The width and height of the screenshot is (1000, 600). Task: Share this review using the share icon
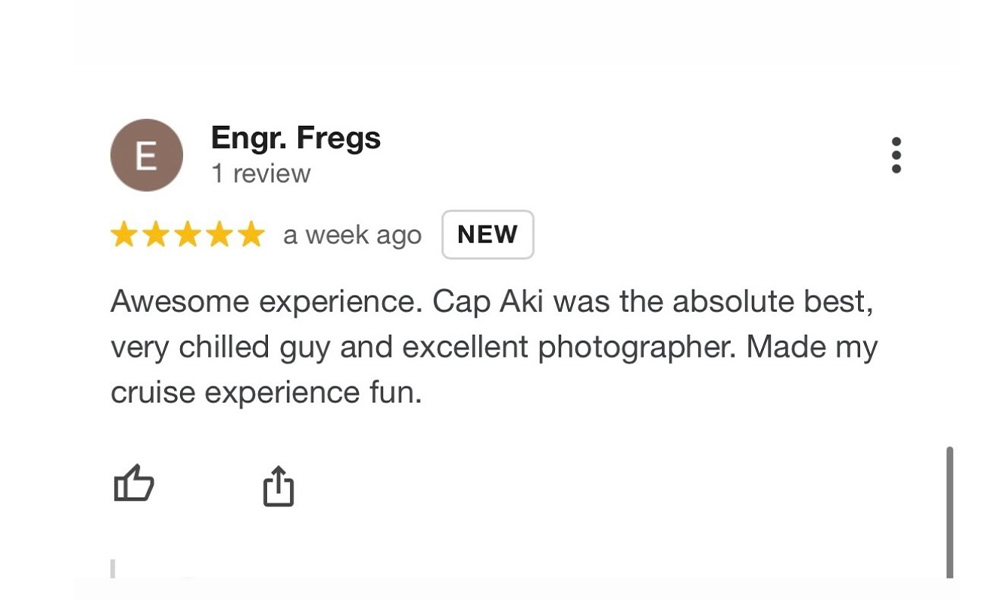278,486
